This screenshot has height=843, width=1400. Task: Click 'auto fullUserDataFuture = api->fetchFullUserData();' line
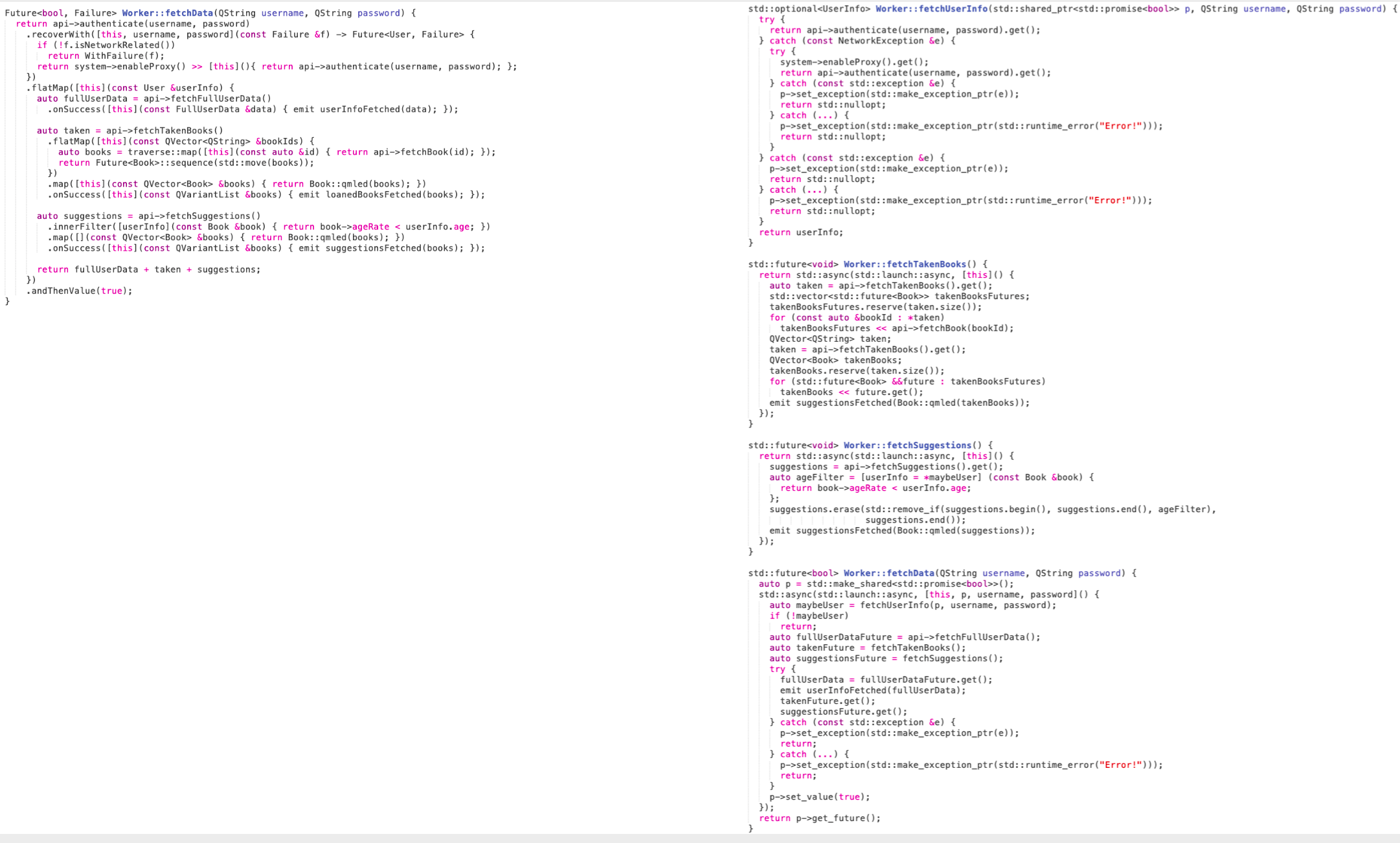[905, 638]
